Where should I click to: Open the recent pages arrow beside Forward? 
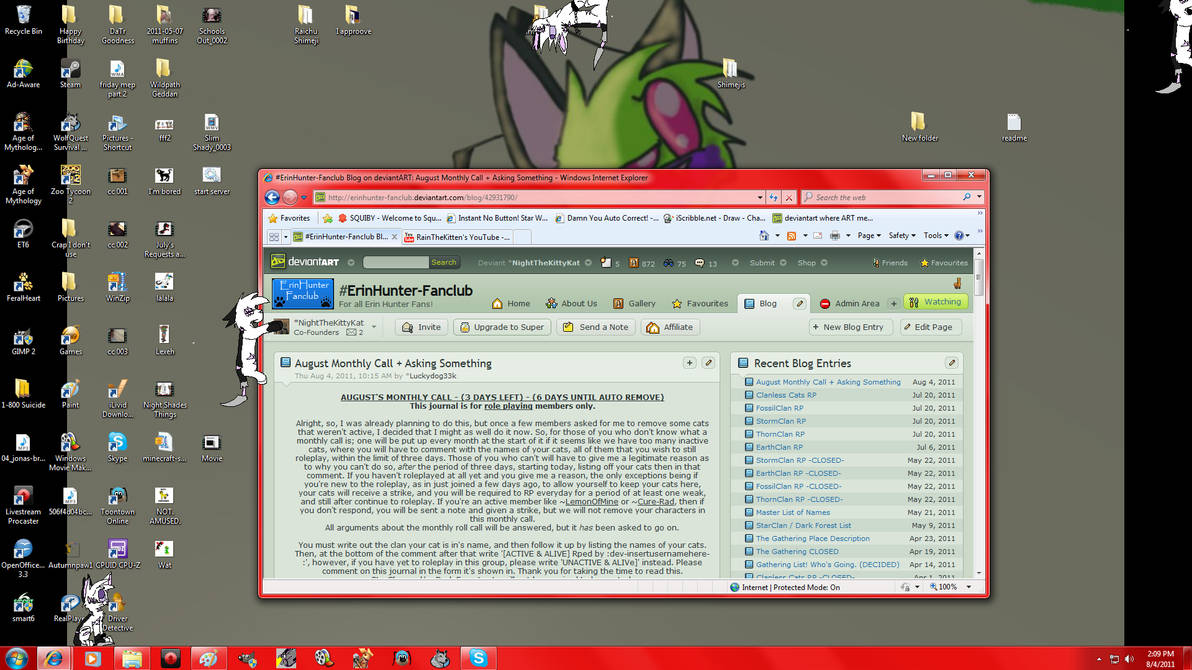click(304, 198)
